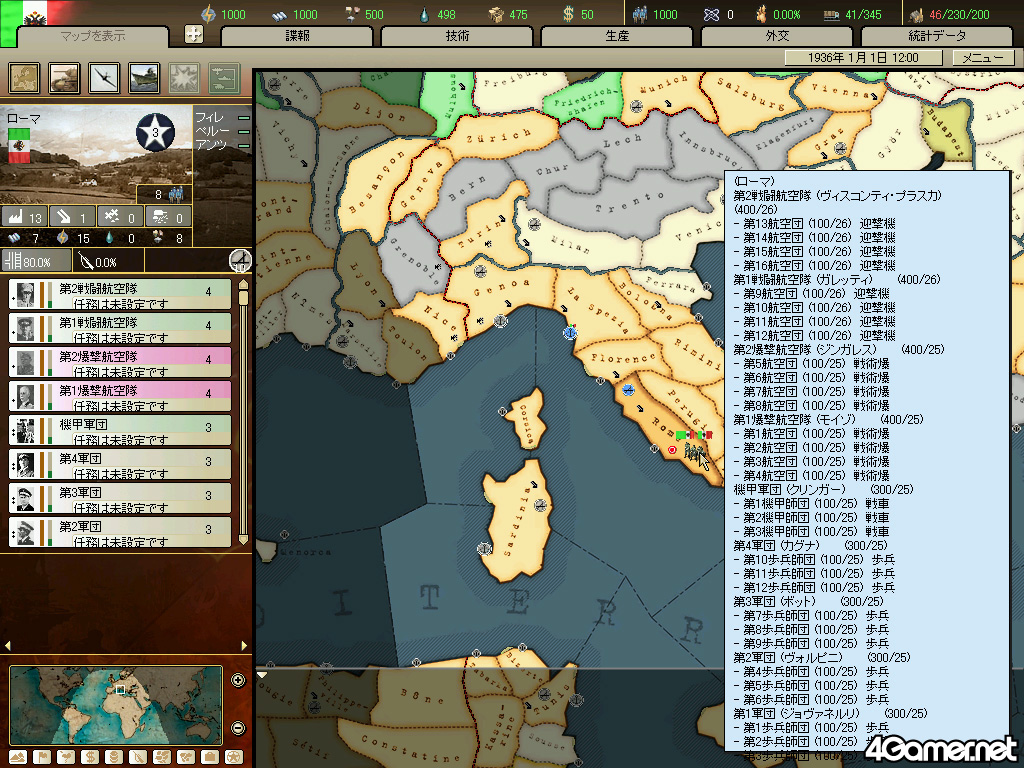Open the 技術 technology tab
The image size is (1024, 768).
(457, 36)
